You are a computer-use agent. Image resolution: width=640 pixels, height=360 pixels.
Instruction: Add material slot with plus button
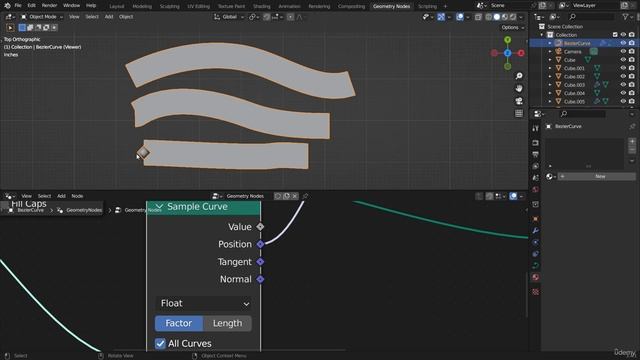point(632,141)
